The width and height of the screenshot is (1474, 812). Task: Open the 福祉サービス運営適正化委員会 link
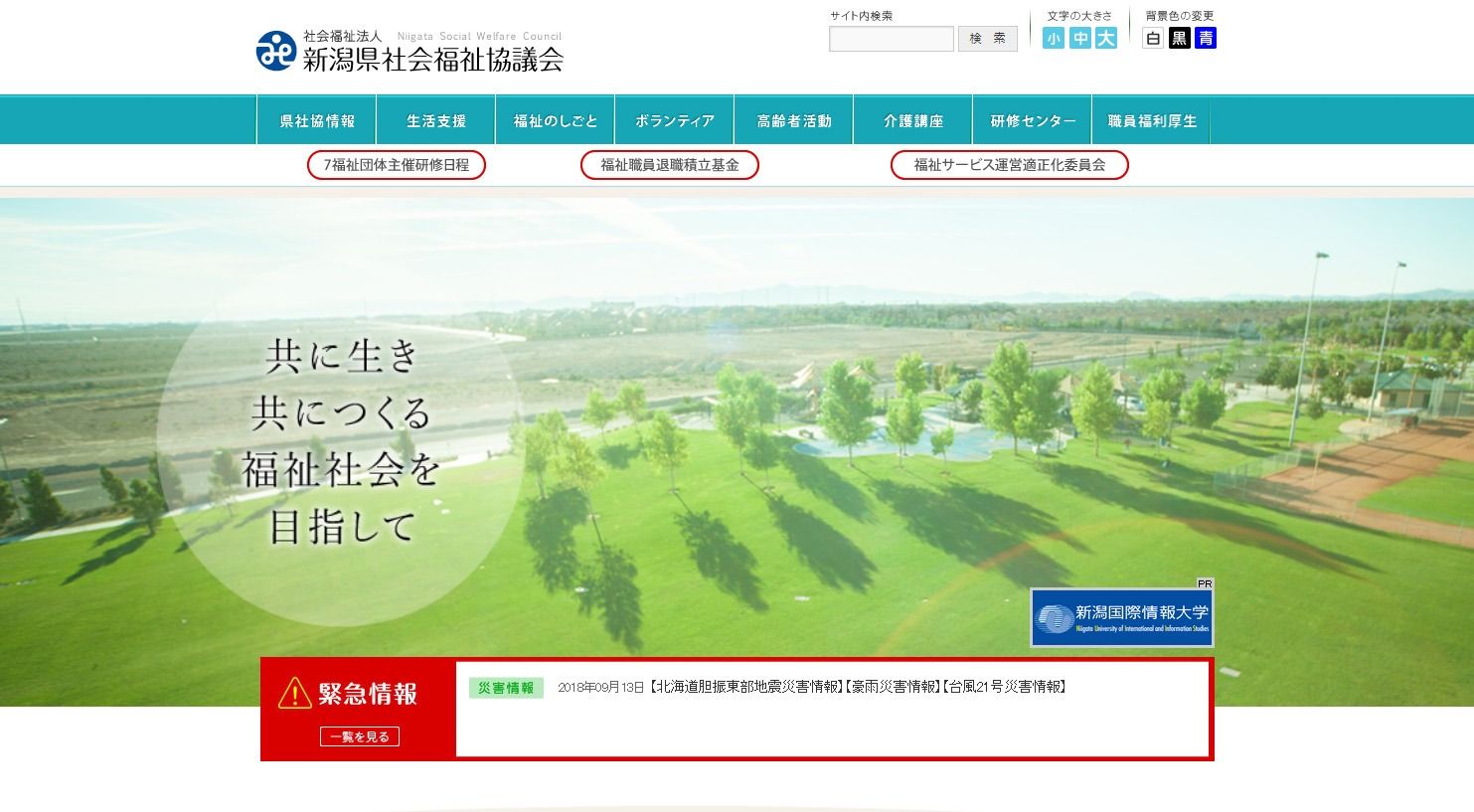click(x=1010, y=165)
